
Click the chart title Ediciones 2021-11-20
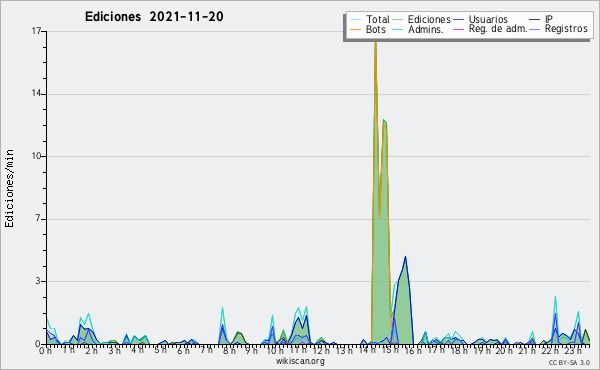coord(154,16)
